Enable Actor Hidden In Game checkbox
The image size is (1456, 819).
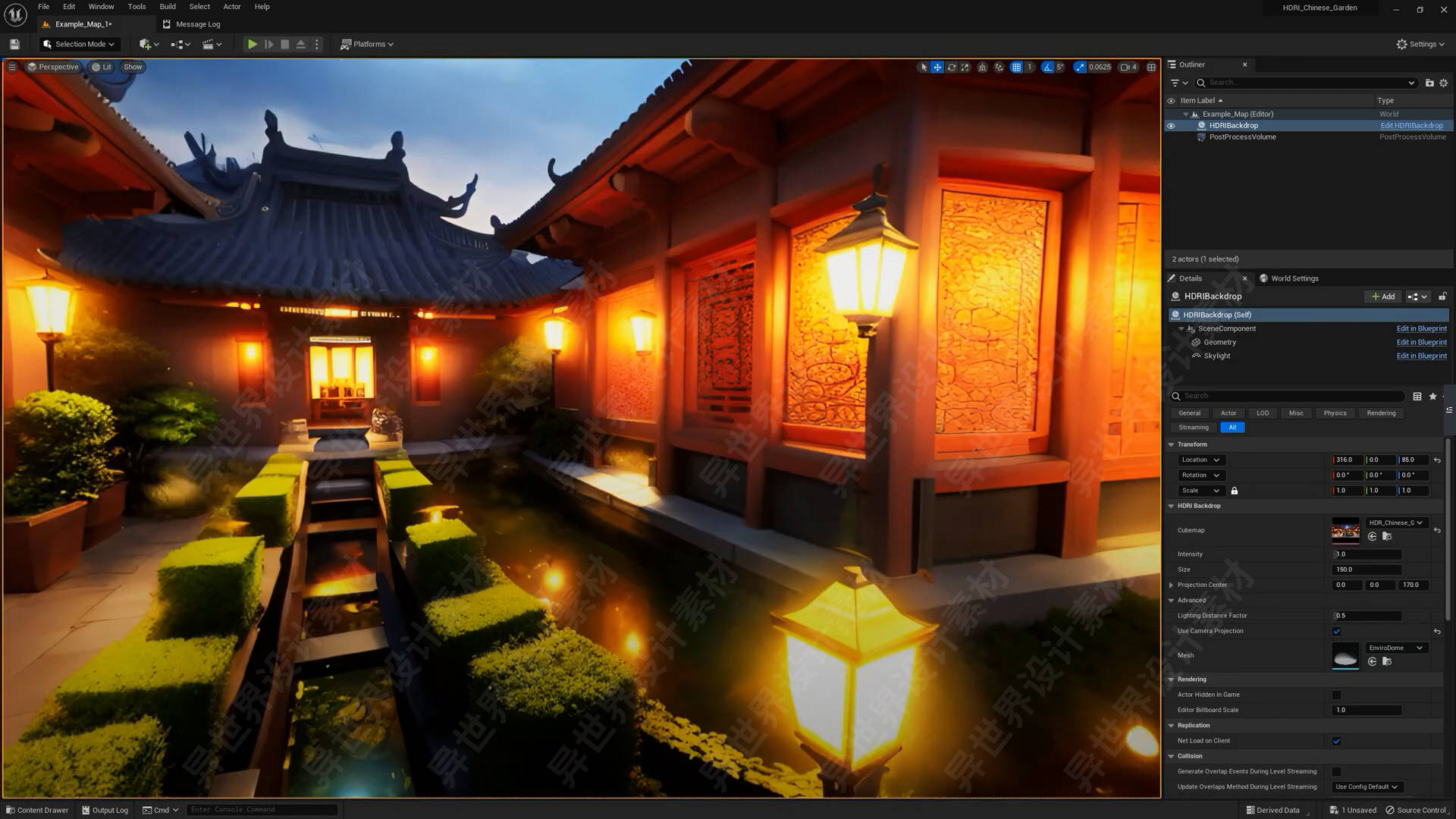(x=1336, y=695)
